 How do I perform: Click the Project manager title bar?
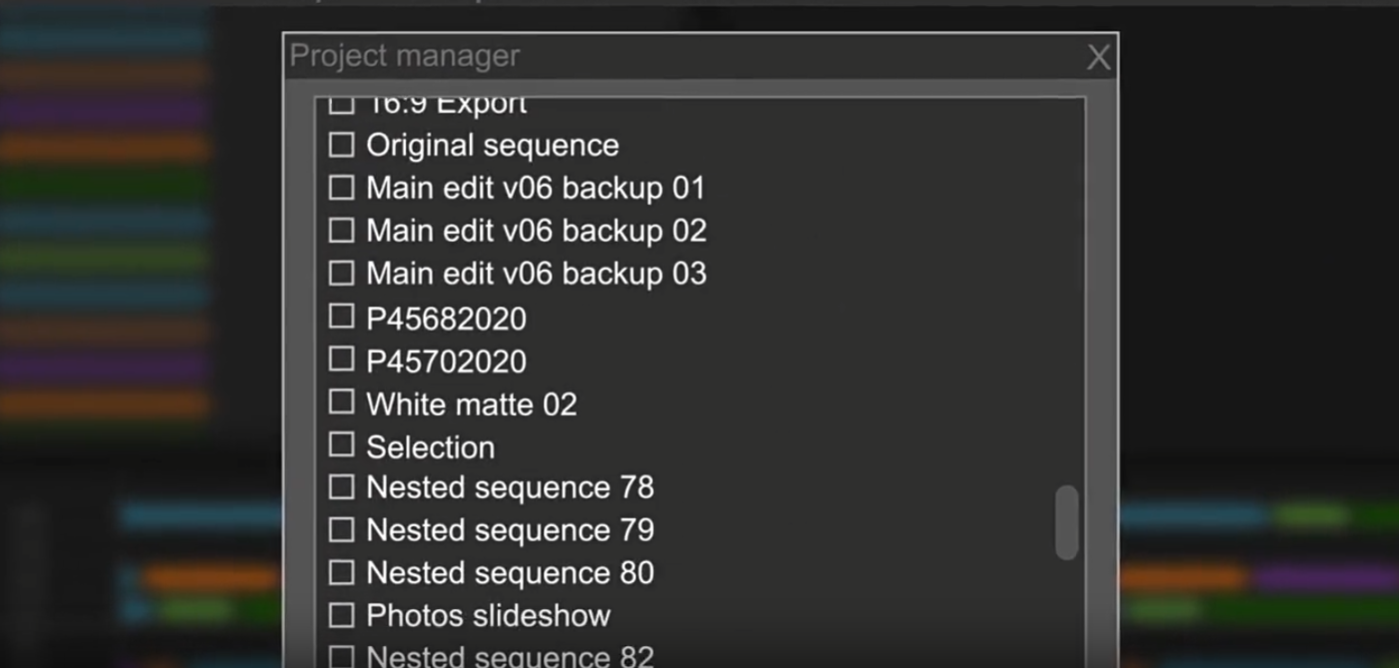pyautogui.click(x=680, y=56)
